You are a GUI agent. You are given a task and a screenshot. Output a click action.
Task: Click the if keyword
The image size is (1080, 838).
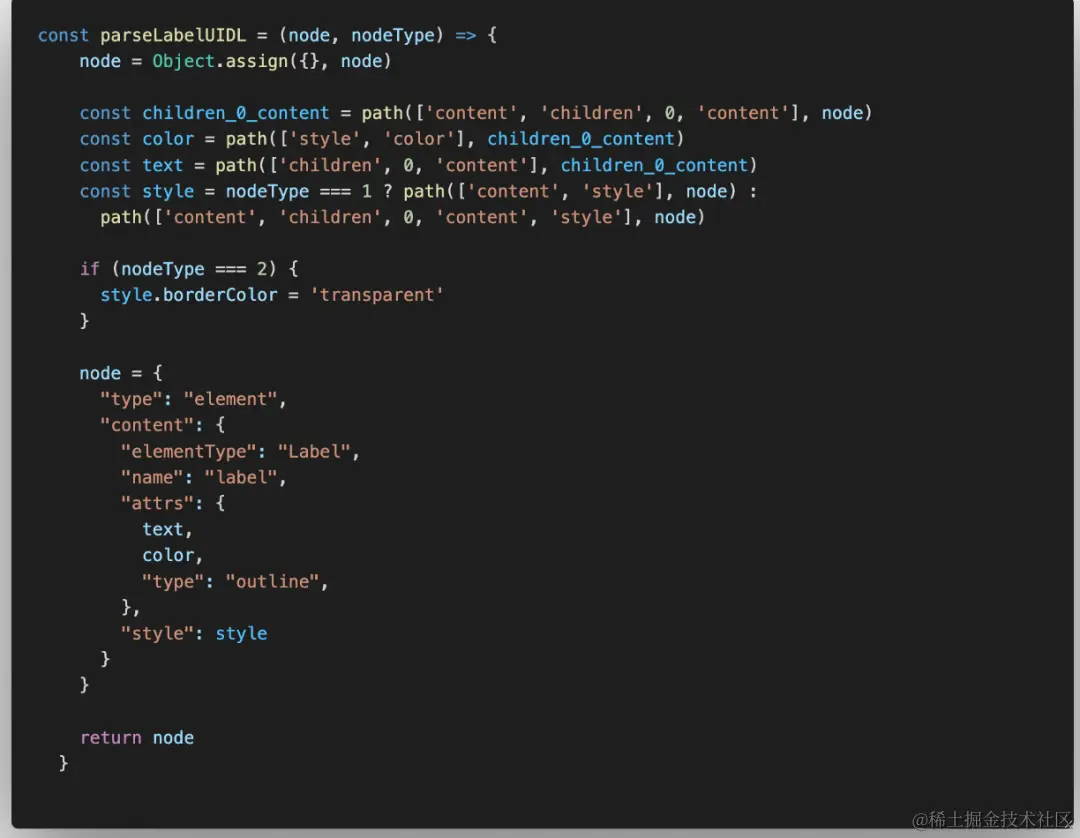(90, 269)
